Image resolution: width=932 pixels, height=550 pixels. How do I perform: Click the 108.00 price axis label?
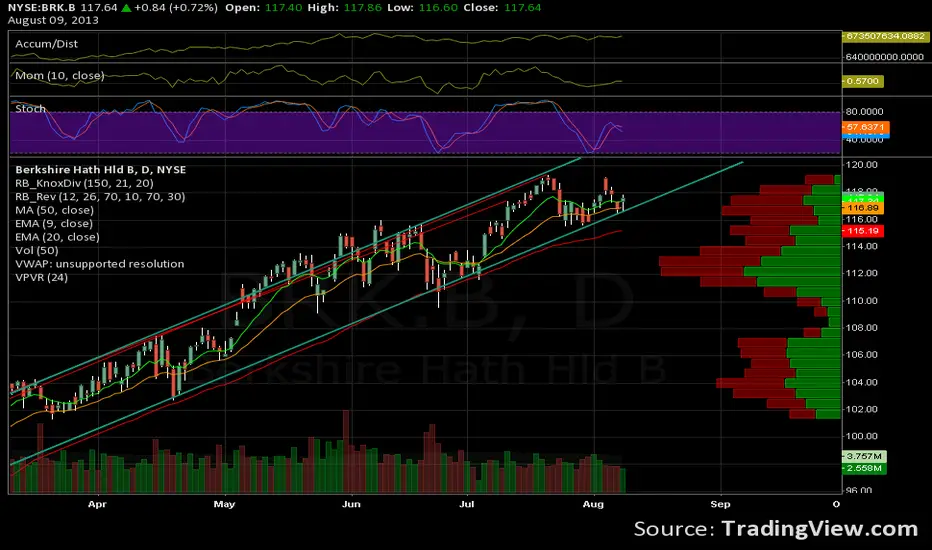[x=862, y=328]
